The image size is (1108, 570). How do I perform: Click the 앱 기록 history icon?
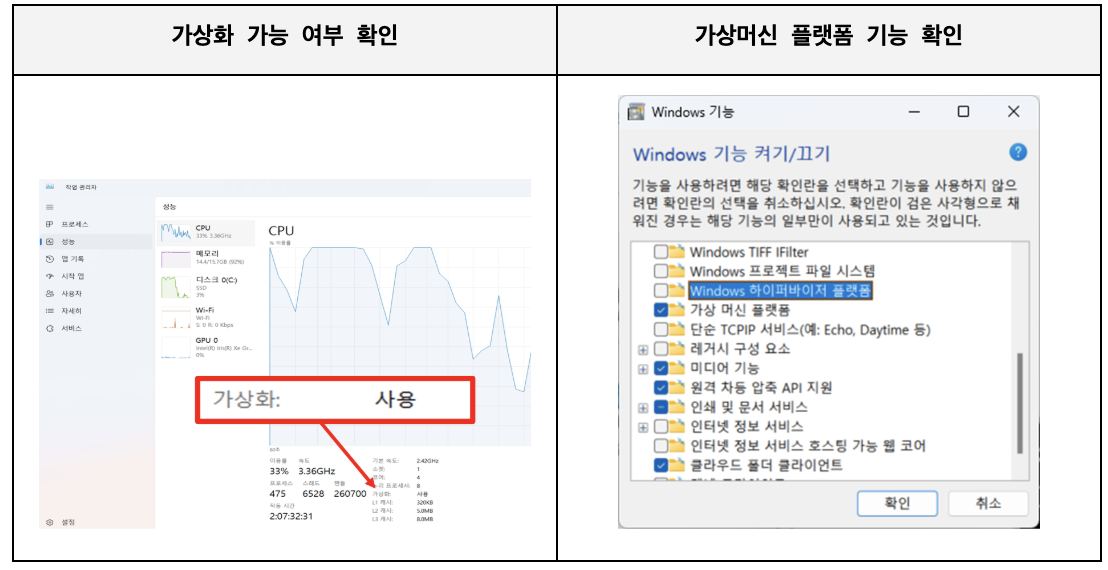click(x=49, y=259)
